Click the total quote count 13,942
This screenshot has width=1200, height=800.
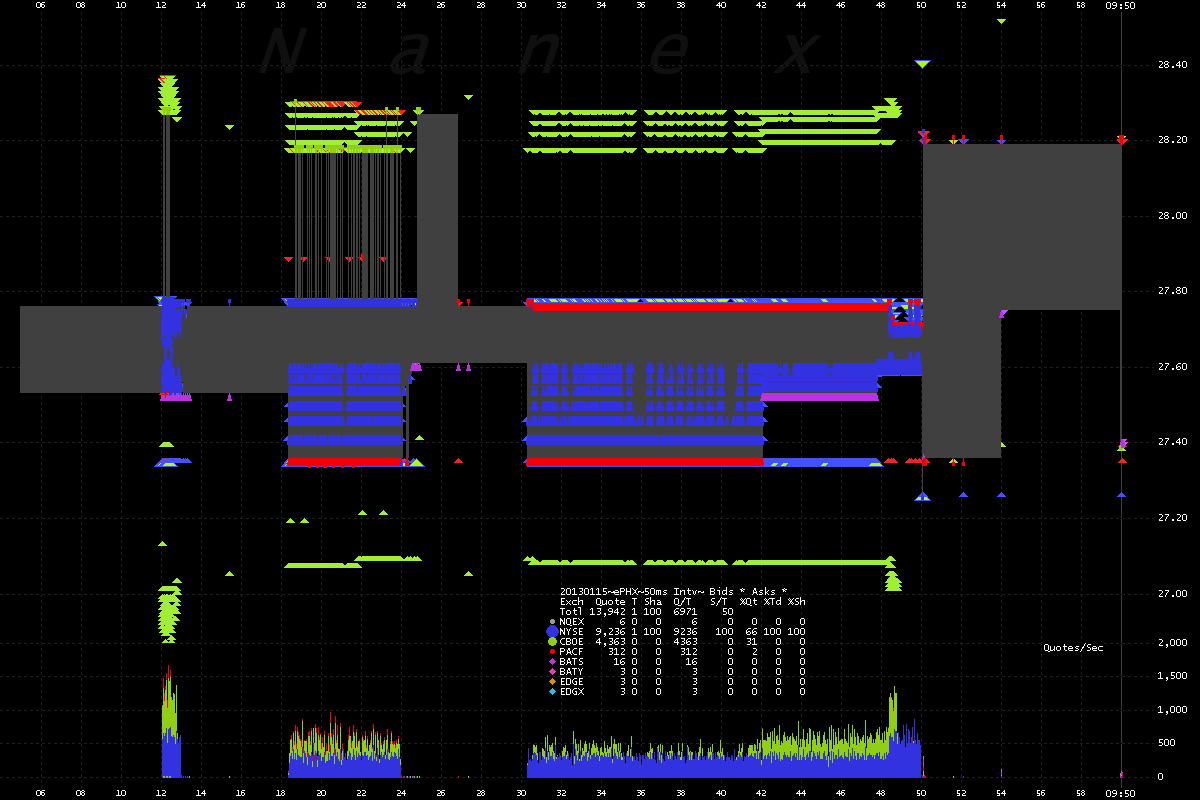[x=607, y=611]
